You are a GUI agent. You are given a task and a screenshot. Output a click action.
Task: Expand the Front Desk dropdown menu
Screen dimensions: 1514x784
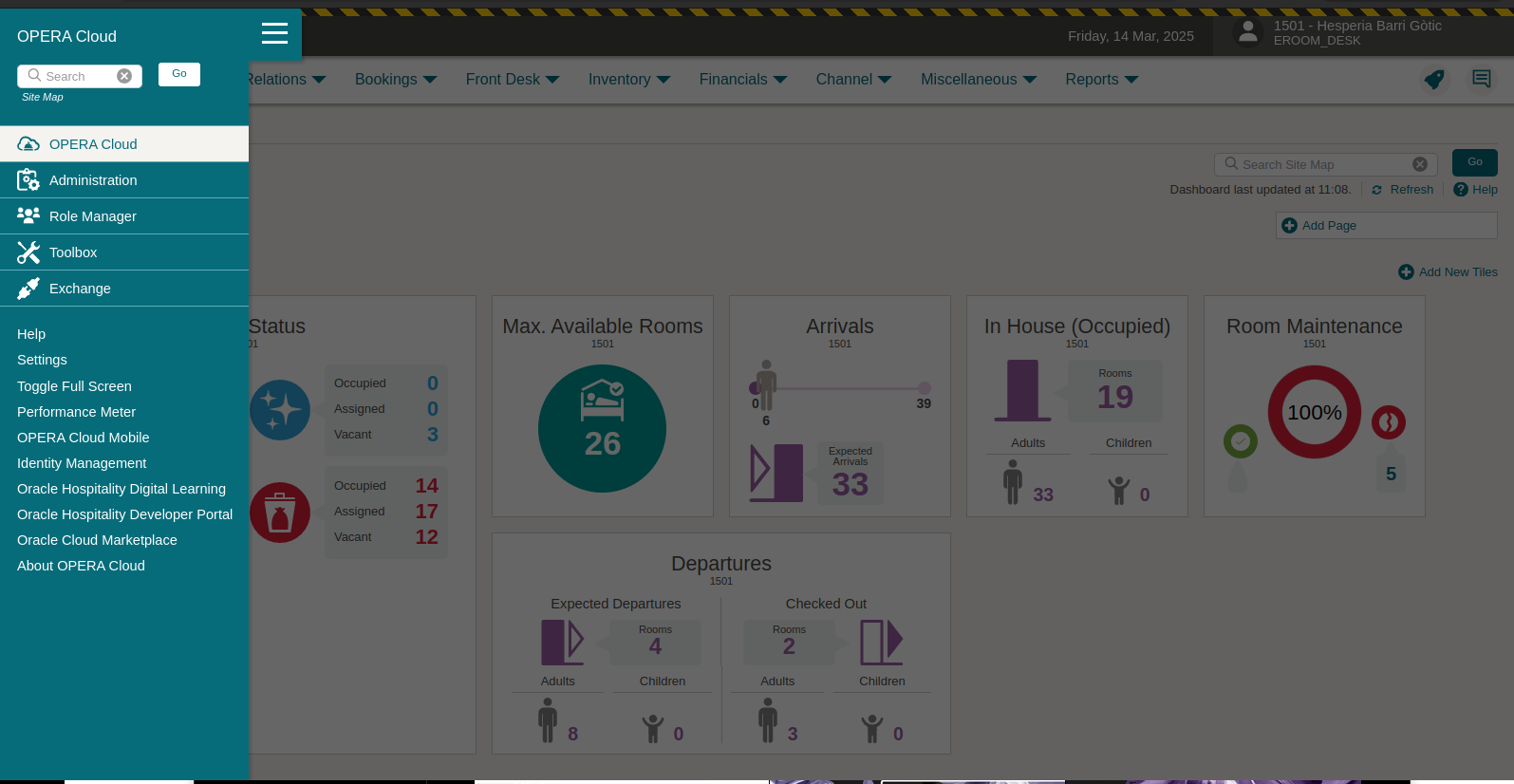(513, 80)
